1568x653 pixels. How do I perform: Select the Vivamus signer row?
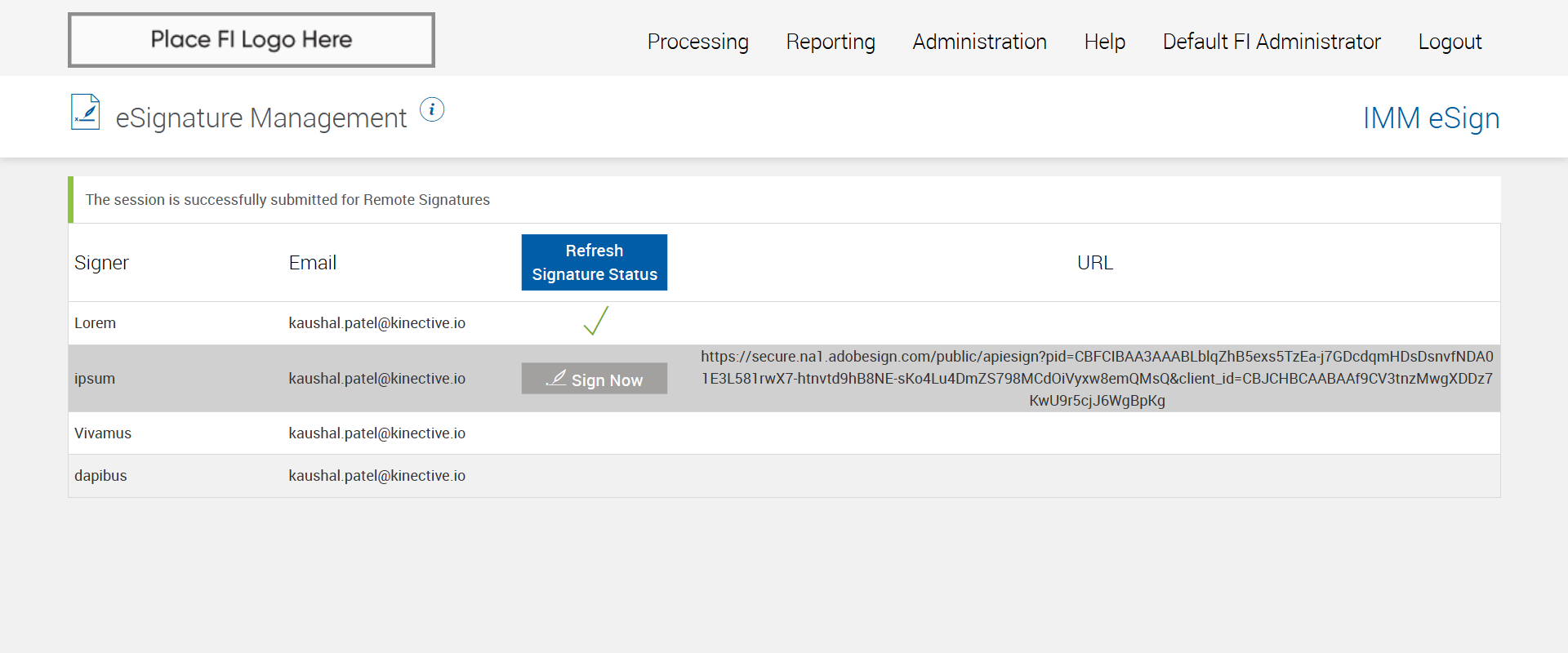[x=103, y=433]
